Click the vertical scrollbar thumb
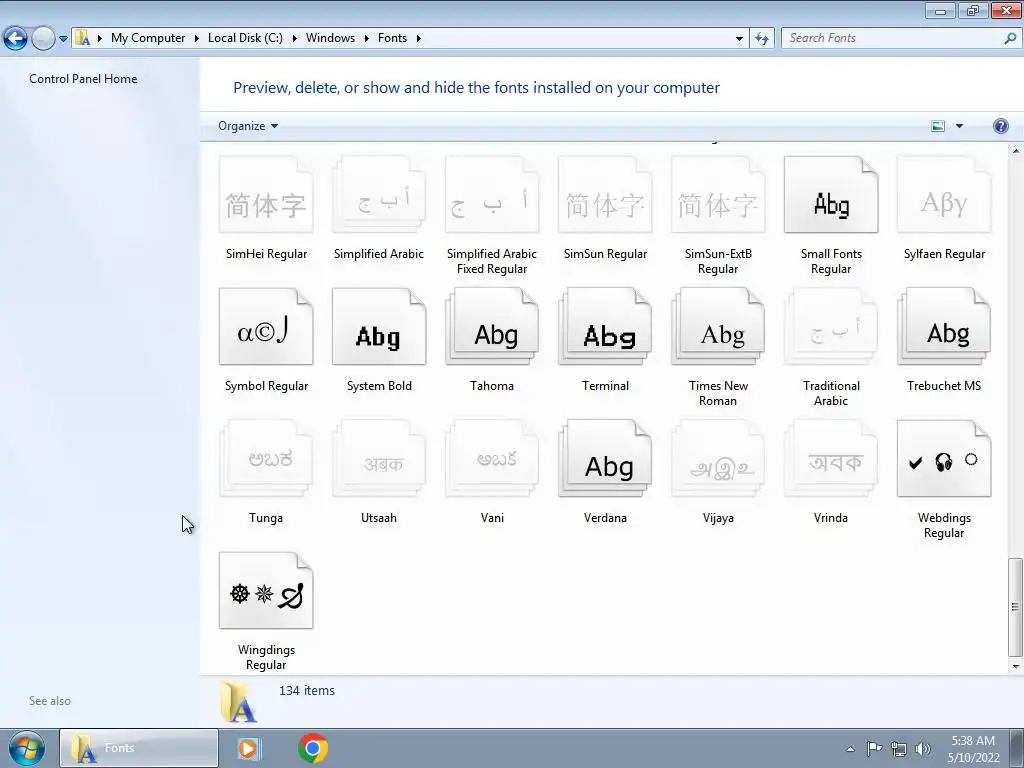The image size is (1024, 768). point(1014,607)
